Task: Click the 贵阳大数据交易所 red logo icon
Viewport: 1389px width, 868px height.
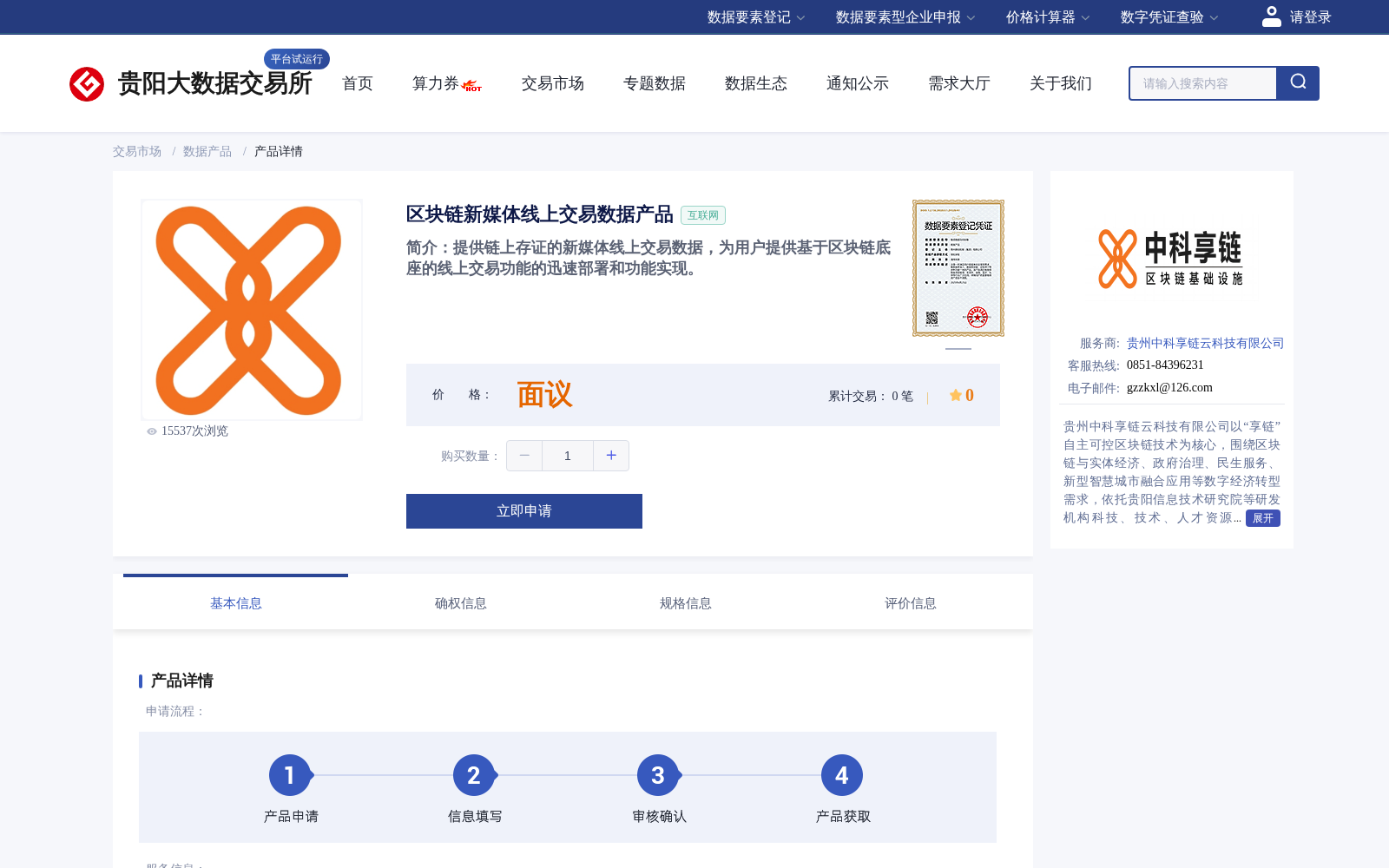Action: [x=87, y=84]
